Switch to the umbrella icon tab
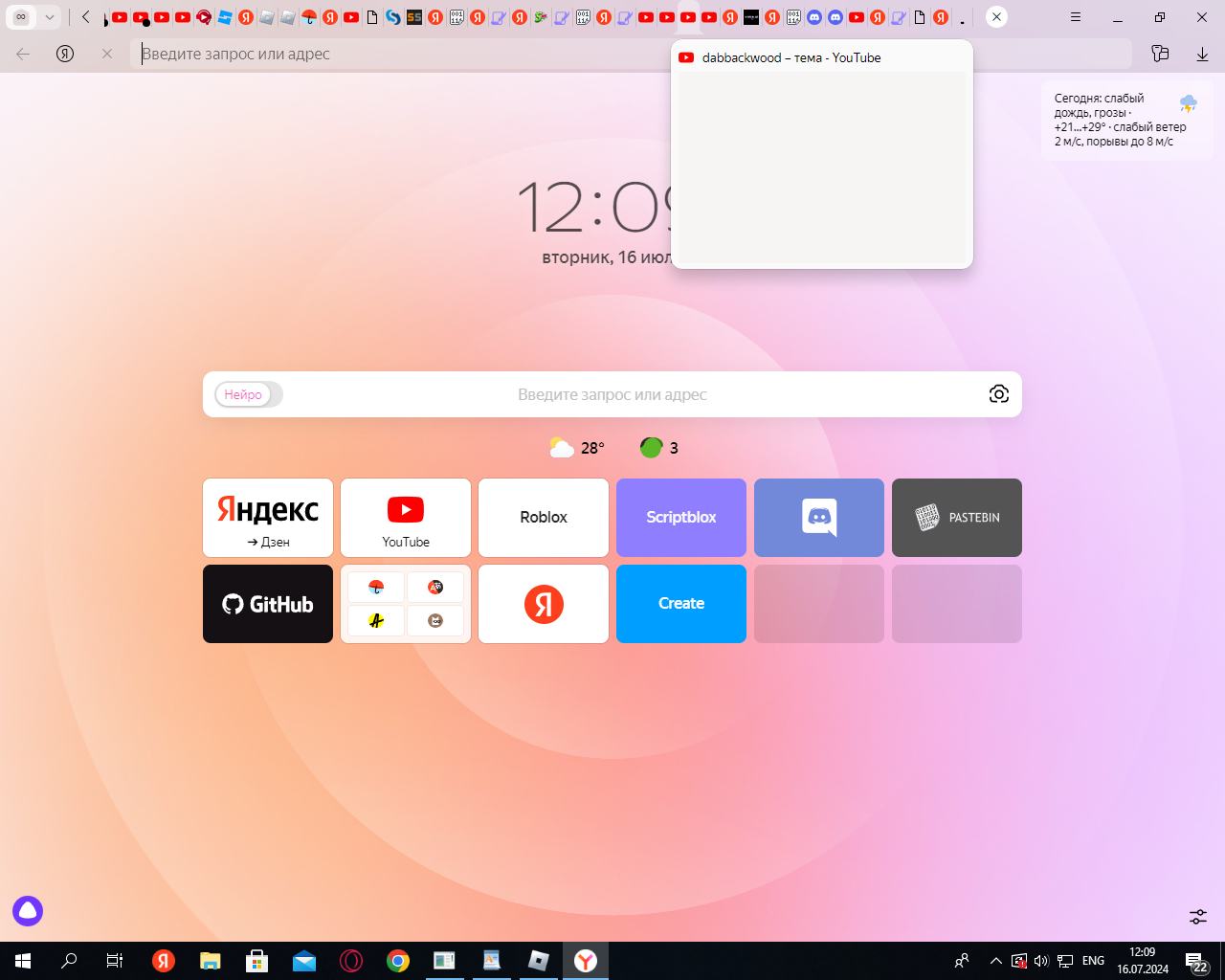The width and height of the screenshot is (1225, 980). 309,17
